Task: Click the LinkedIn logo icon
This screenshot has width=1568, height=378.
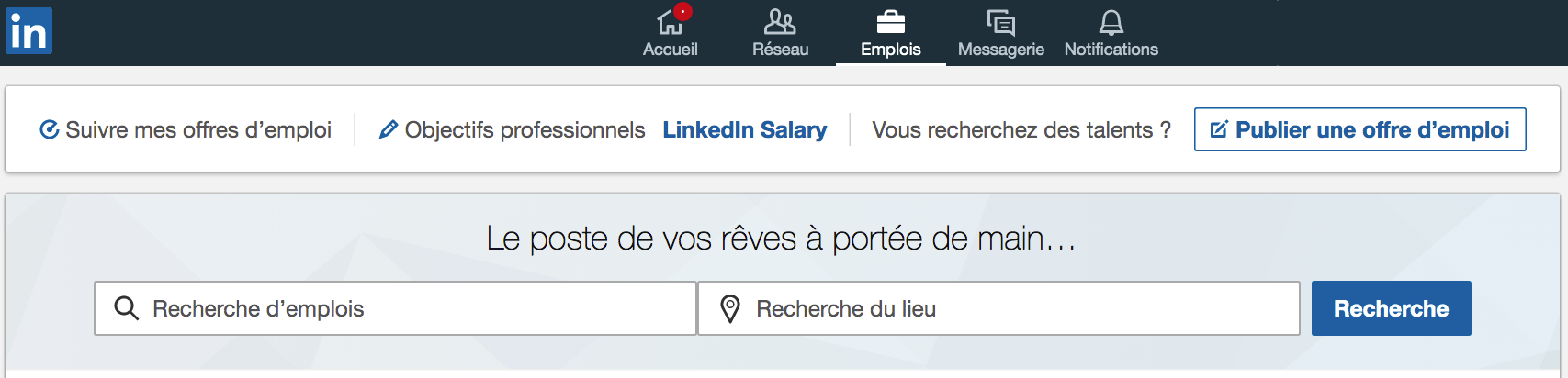Action: coord(28,30)
